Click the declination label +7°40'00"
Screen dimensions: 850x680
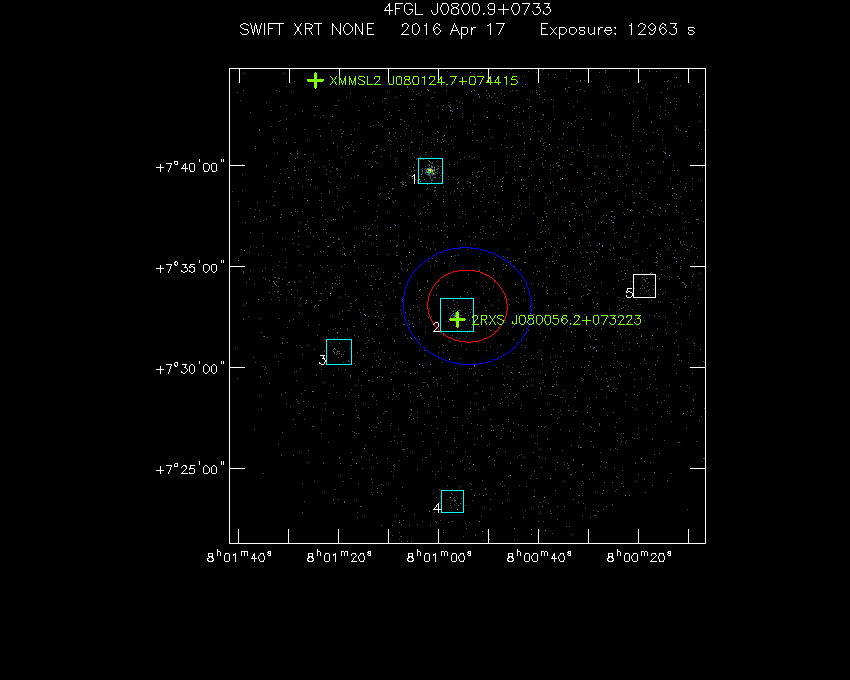tap(190, 166)
